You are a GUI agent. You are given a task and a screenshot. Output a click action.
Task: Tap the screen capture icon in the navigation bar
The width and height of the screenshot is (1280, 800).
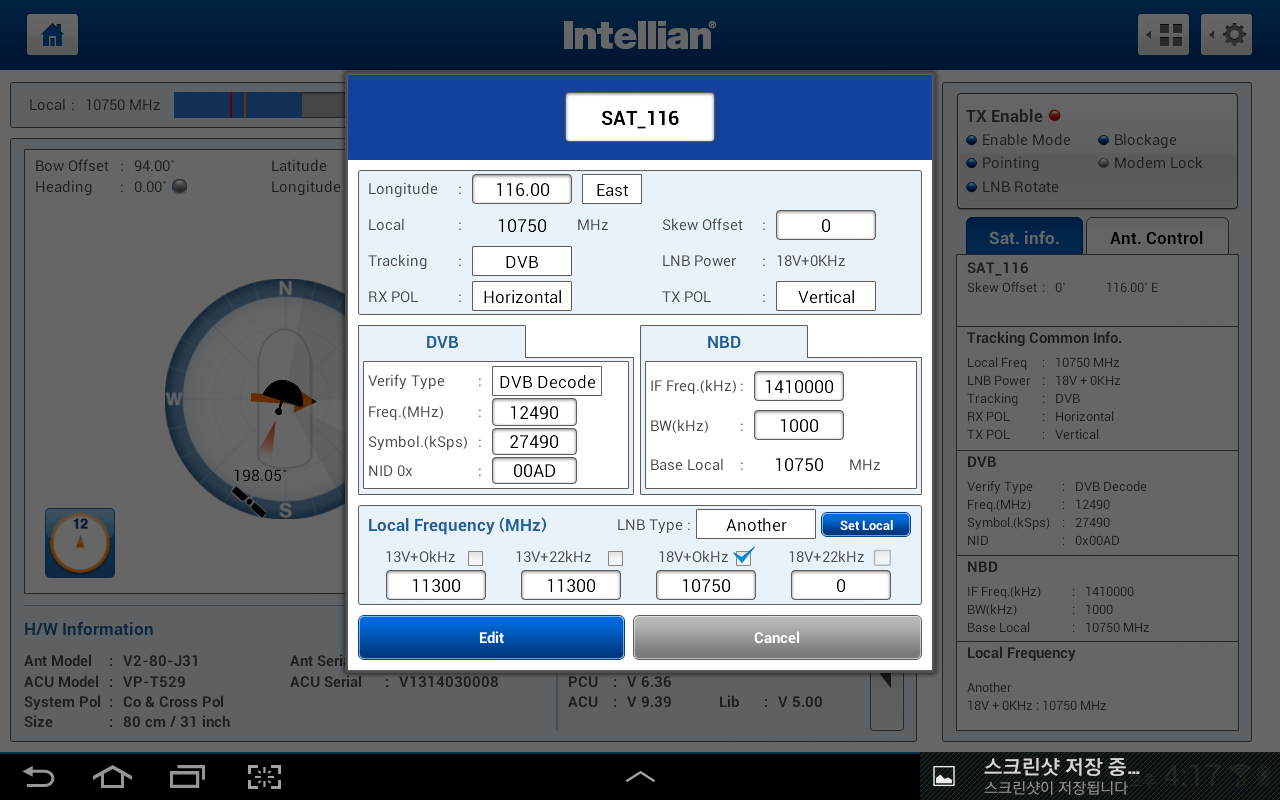[264, 776]
